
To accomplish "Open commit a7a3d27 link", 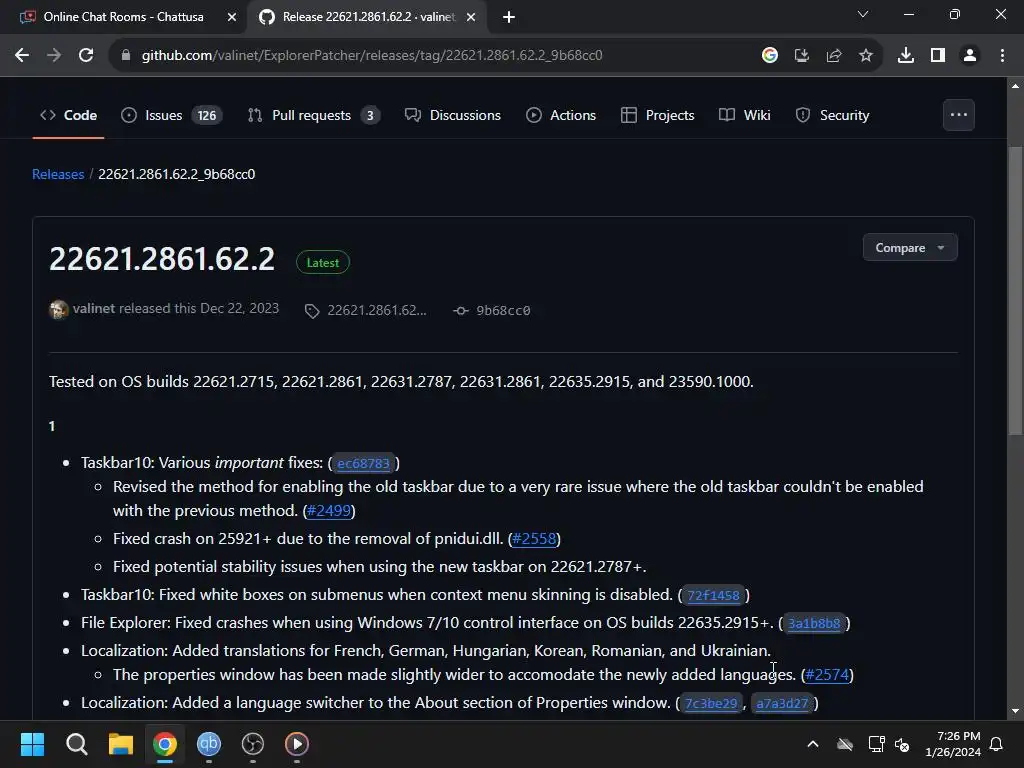I will pyautogui.click(x=782, y=703).
